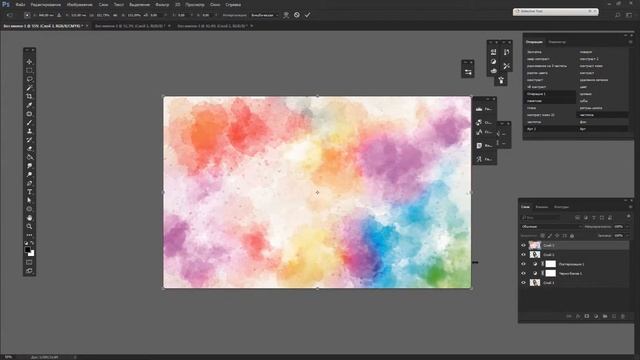The height and width of the screenshot is (360, 640).
Task: Select the Brush tool
Action: (x=29, y=122)
